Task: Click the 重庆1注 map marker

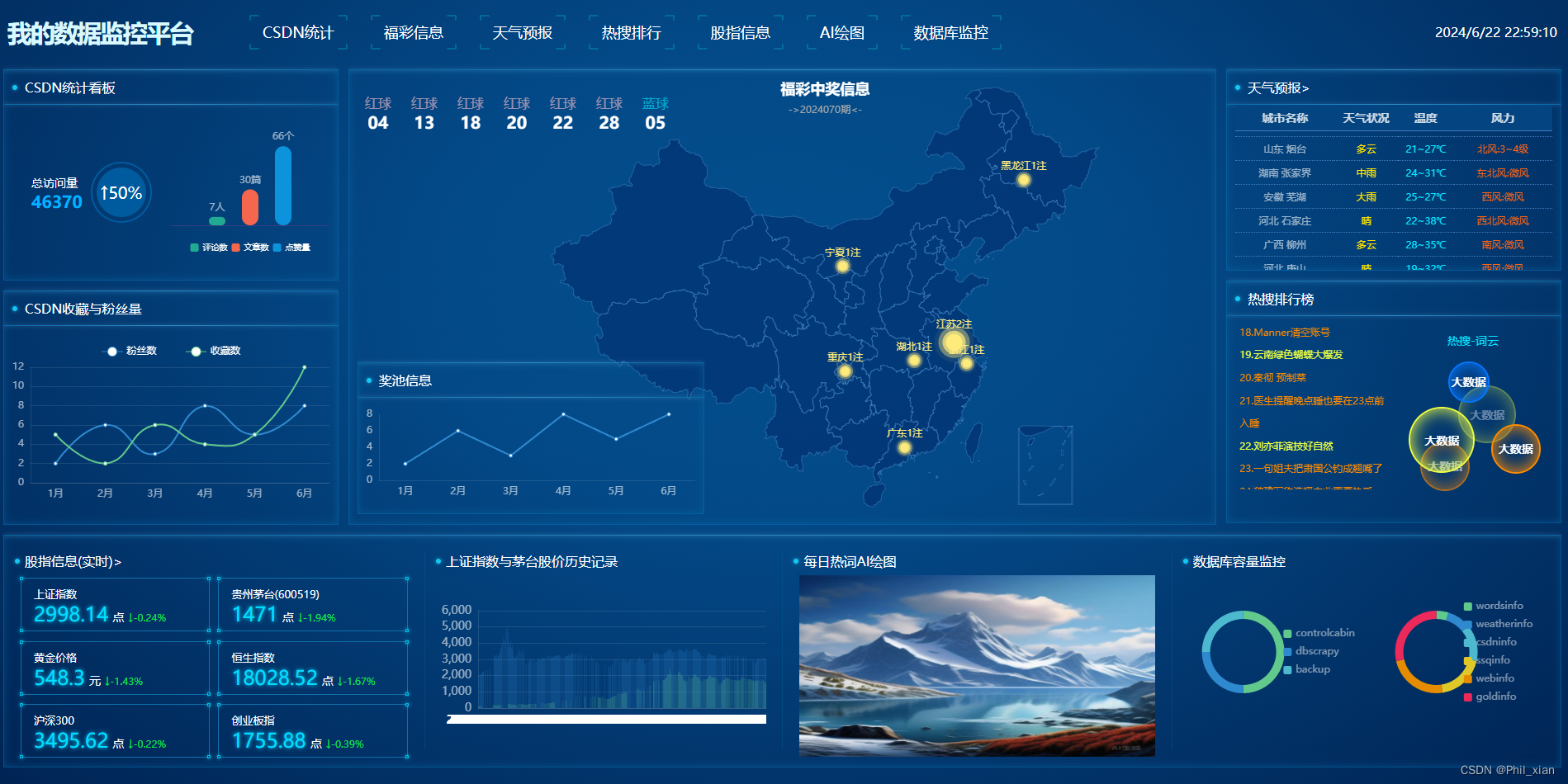Action: pos(845,371)
